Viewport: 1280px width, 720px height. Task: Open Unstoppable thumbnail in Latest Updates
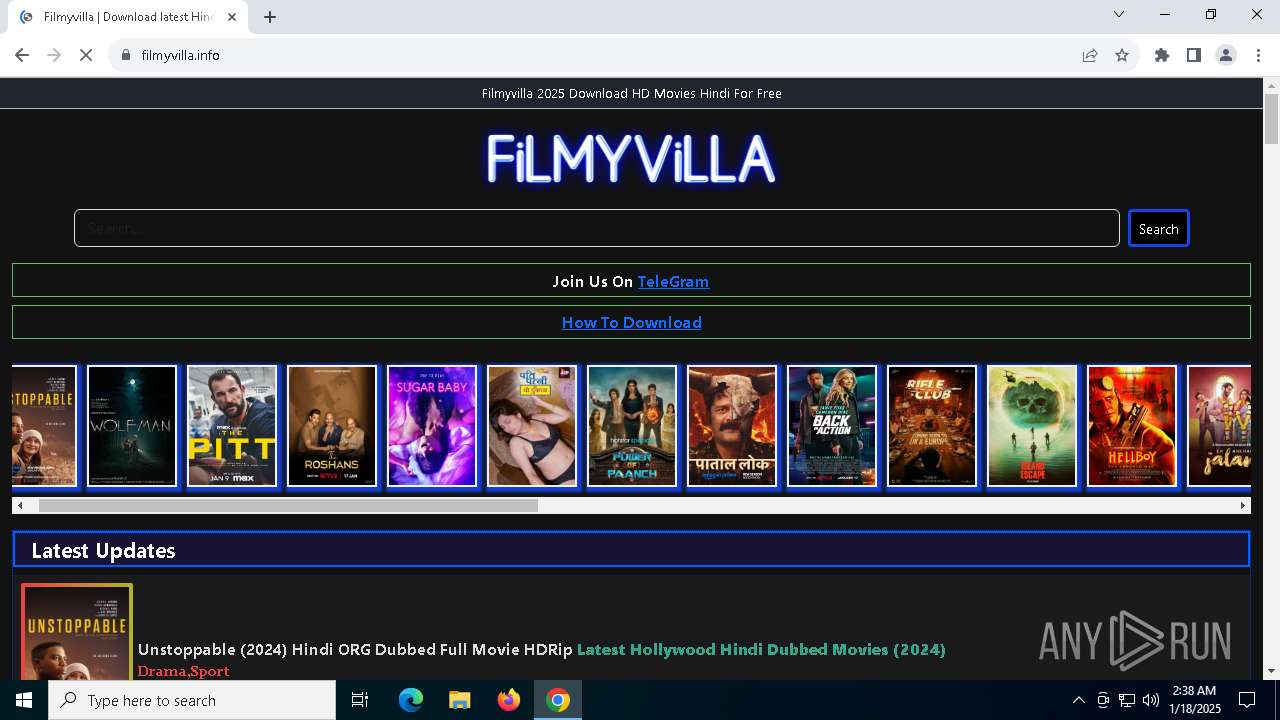click(77, 632)
